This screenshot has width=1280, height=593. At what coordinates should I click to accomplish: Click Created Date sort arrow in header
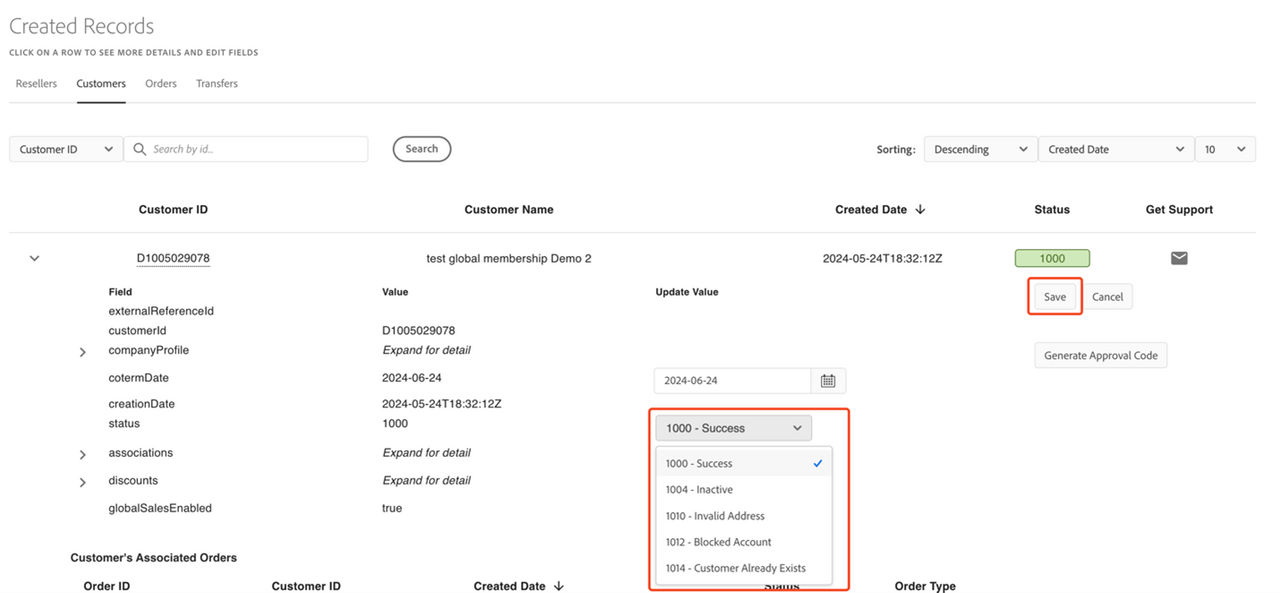[920, 210]
